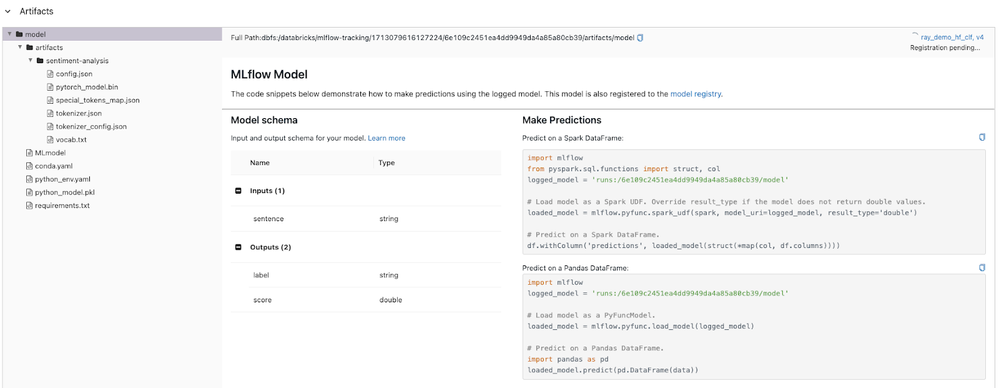Select special_tokens_map.json file
Viewport: 999px width, 388px height.
click(x=97, y=100)
